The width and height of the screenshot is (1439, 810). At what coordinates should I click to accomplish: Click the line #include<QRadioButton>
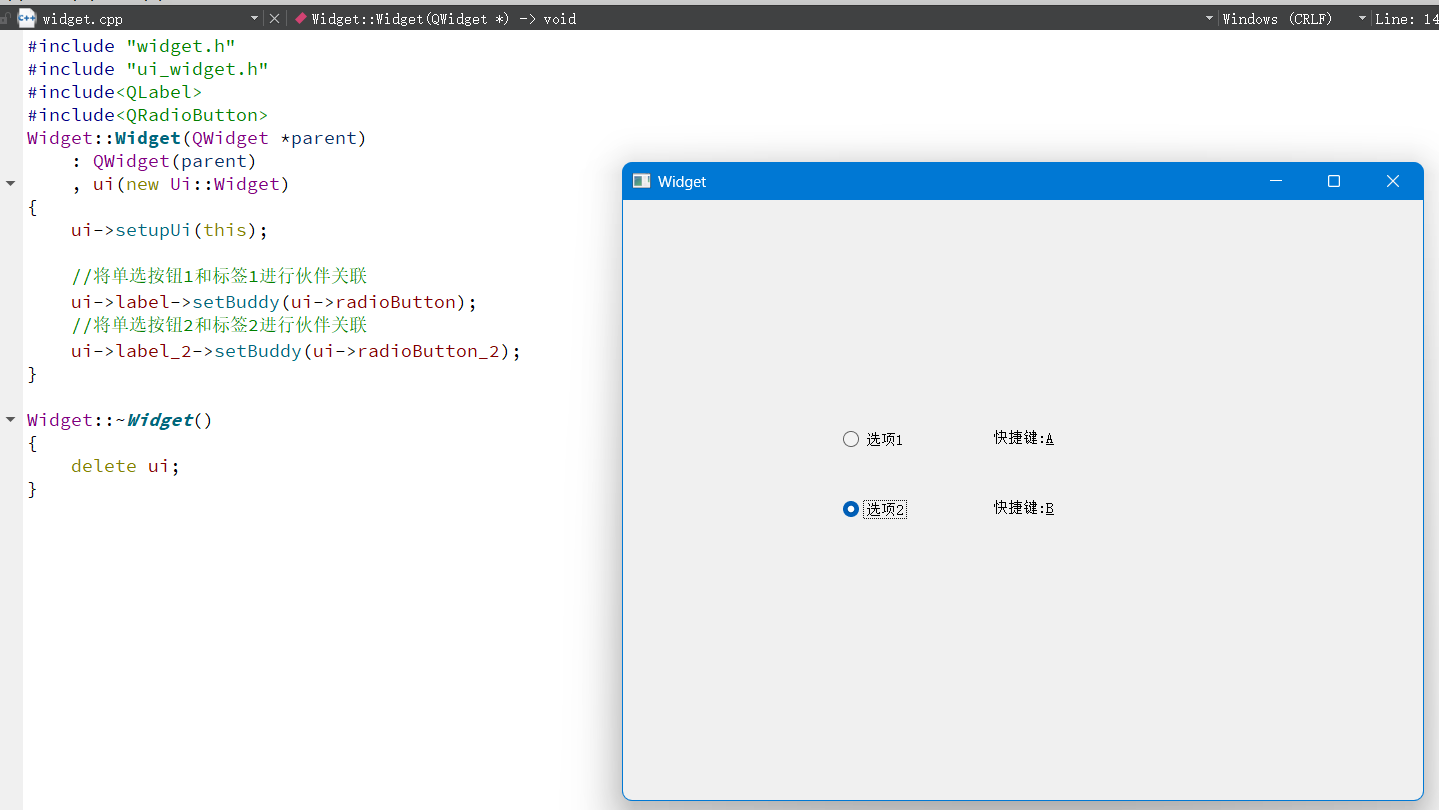[147, 115]
